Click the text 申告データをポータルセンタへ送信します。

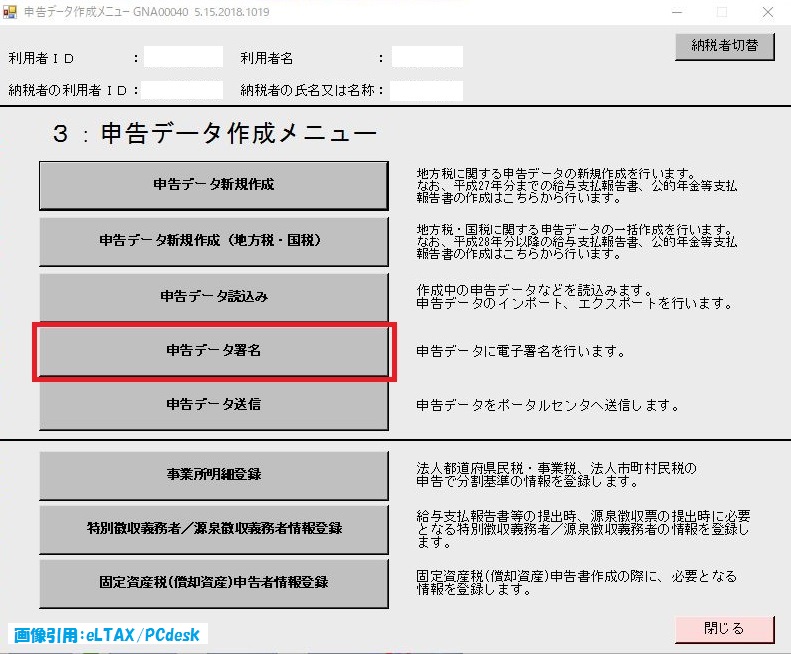click(548, 405)
